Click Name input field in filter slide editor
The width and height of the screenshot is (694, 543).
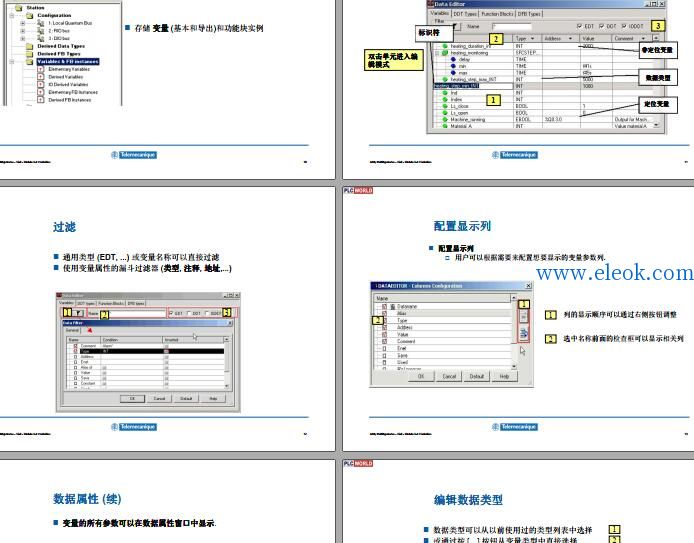(137, 313)
